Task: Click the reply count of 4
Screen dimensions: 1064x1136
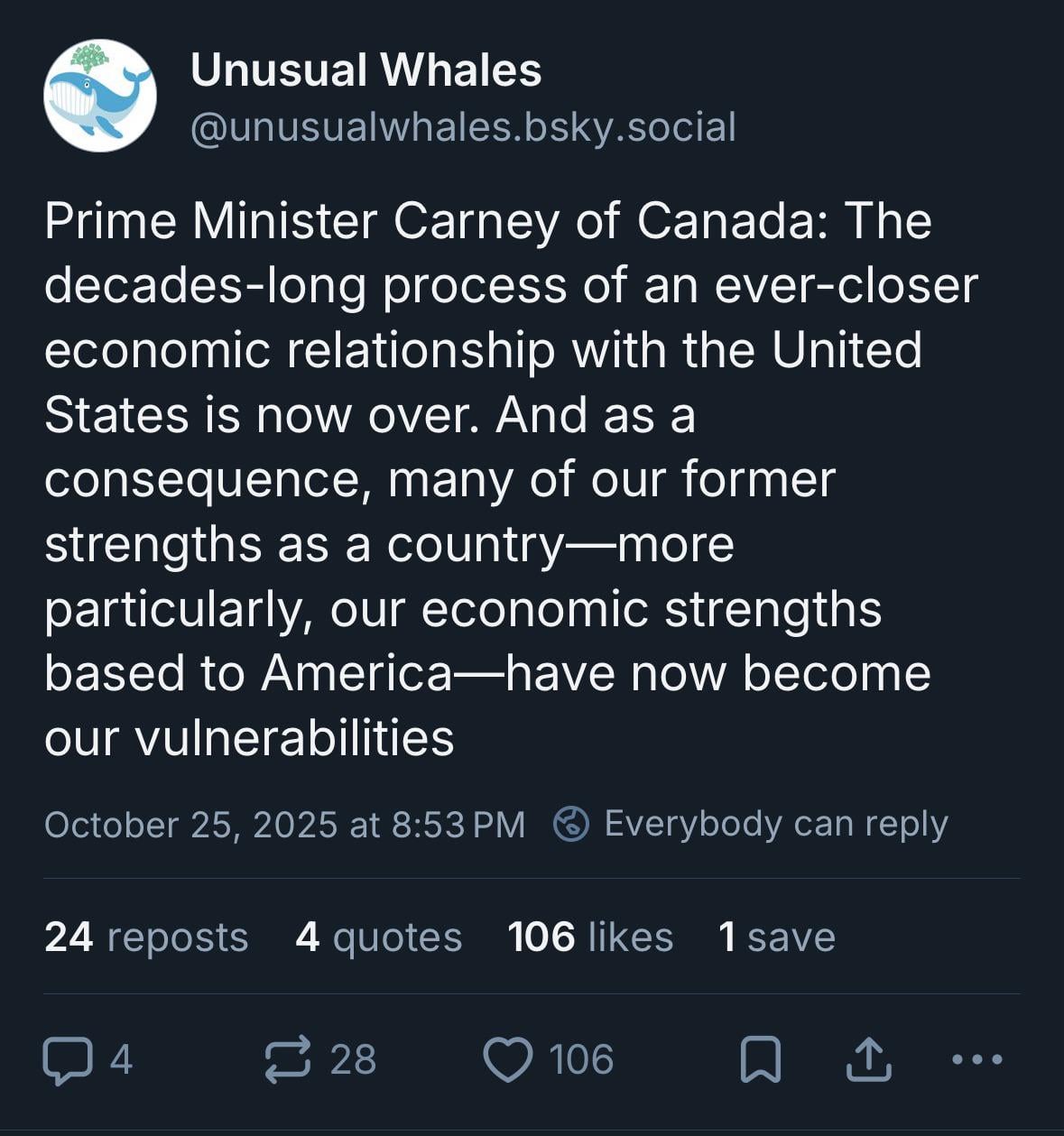Action: click(x=121, y=1060)
